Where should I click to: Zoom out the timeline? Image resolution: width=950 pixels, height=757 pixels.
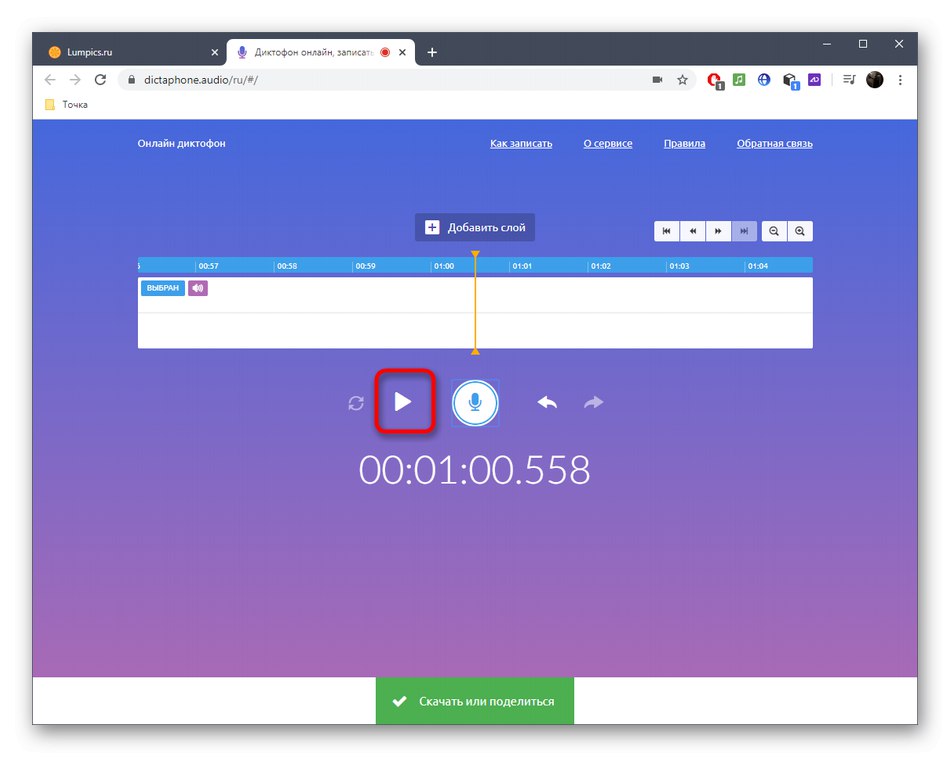pos(774,231)
